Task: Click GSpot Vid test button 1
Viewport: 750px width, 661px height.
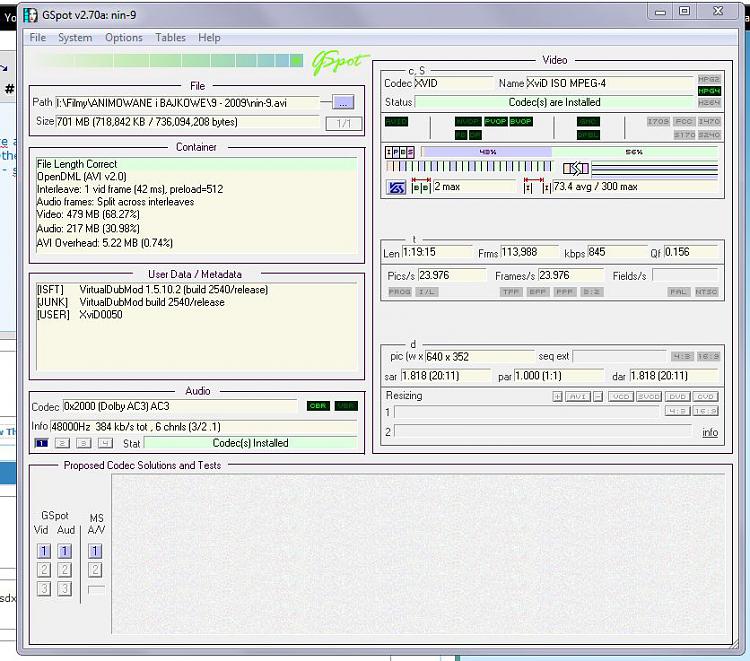Action: click(44, 551)
